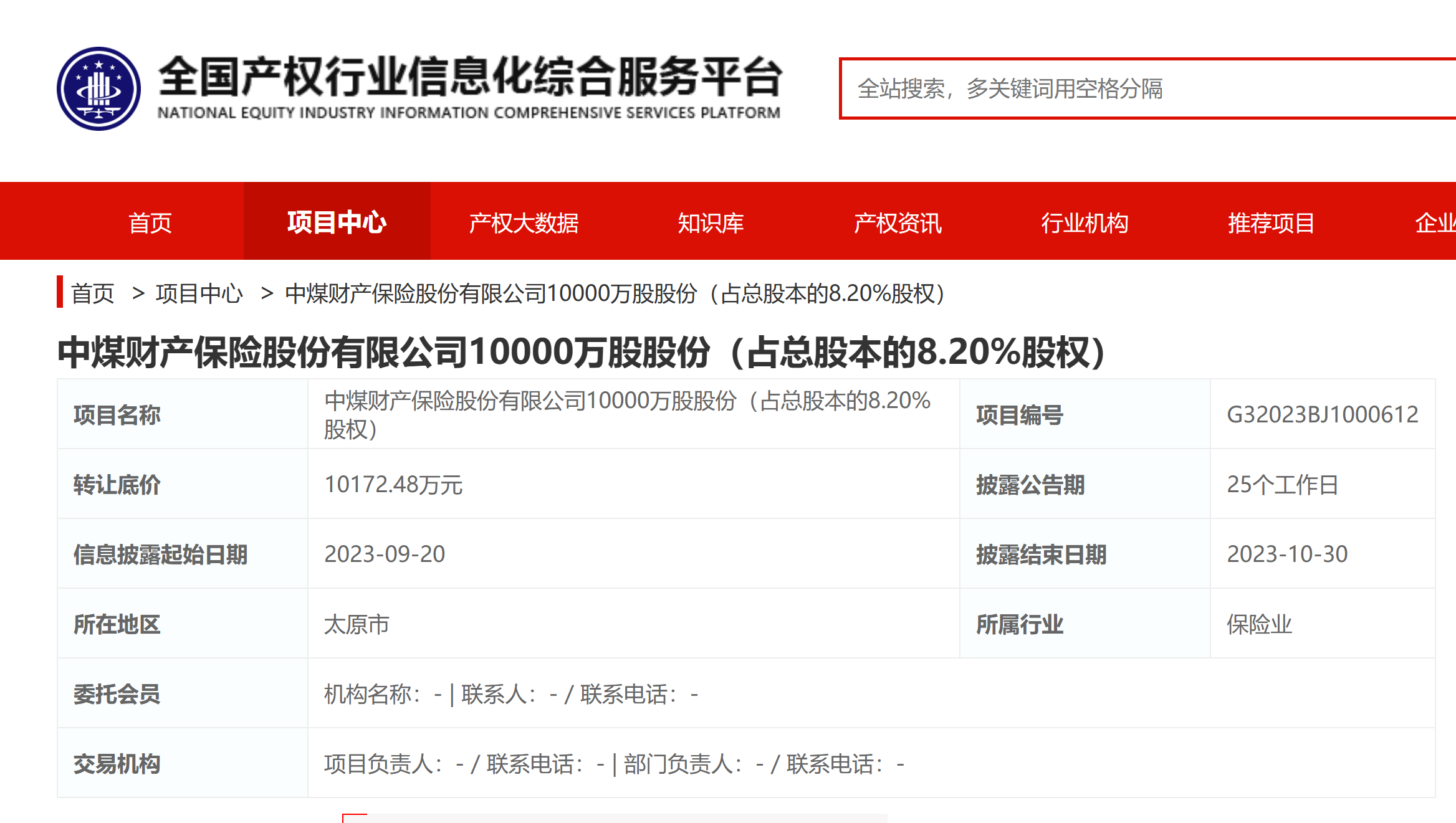The height and width of the screenshot is (823, 1456).
Task: Click 推荐项目 in the navigation bar
Action: click(1272, 222)
